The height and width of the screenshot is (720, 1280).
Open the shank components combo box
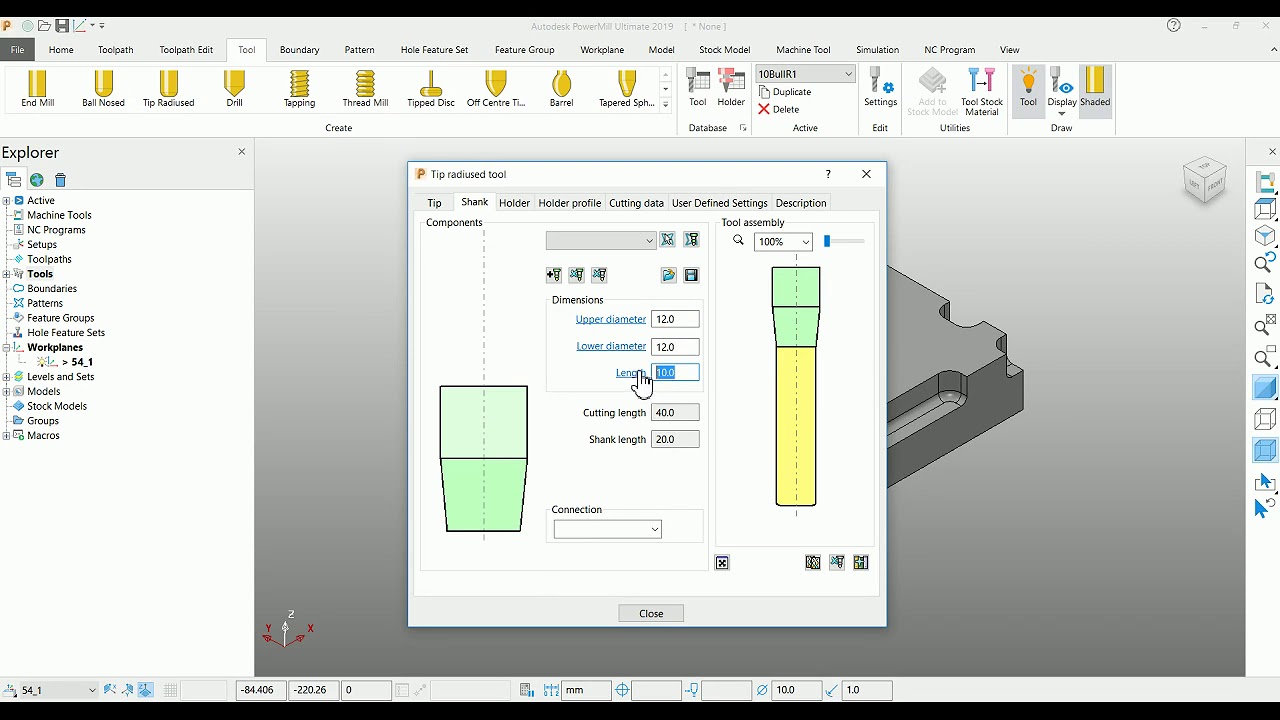pyautogui.click(x=601, y=241)
